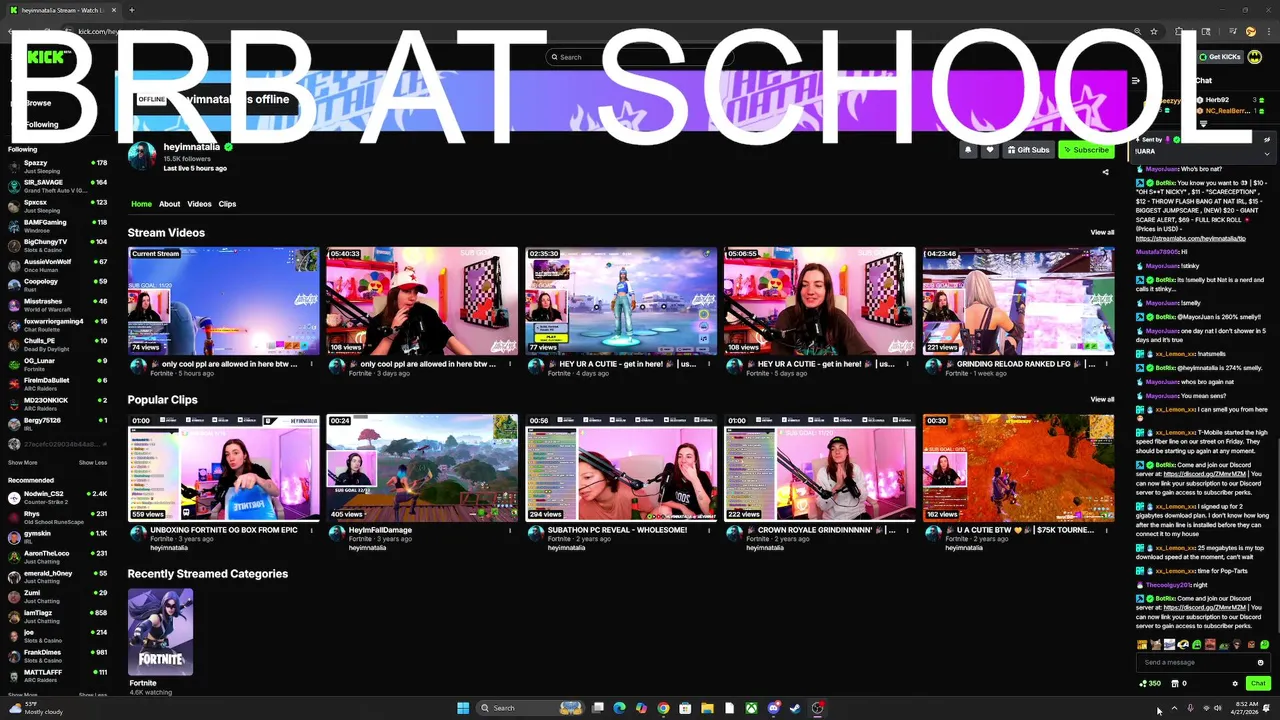Click Show More under Following list
Screen dimensions: 1280x720
22,463
